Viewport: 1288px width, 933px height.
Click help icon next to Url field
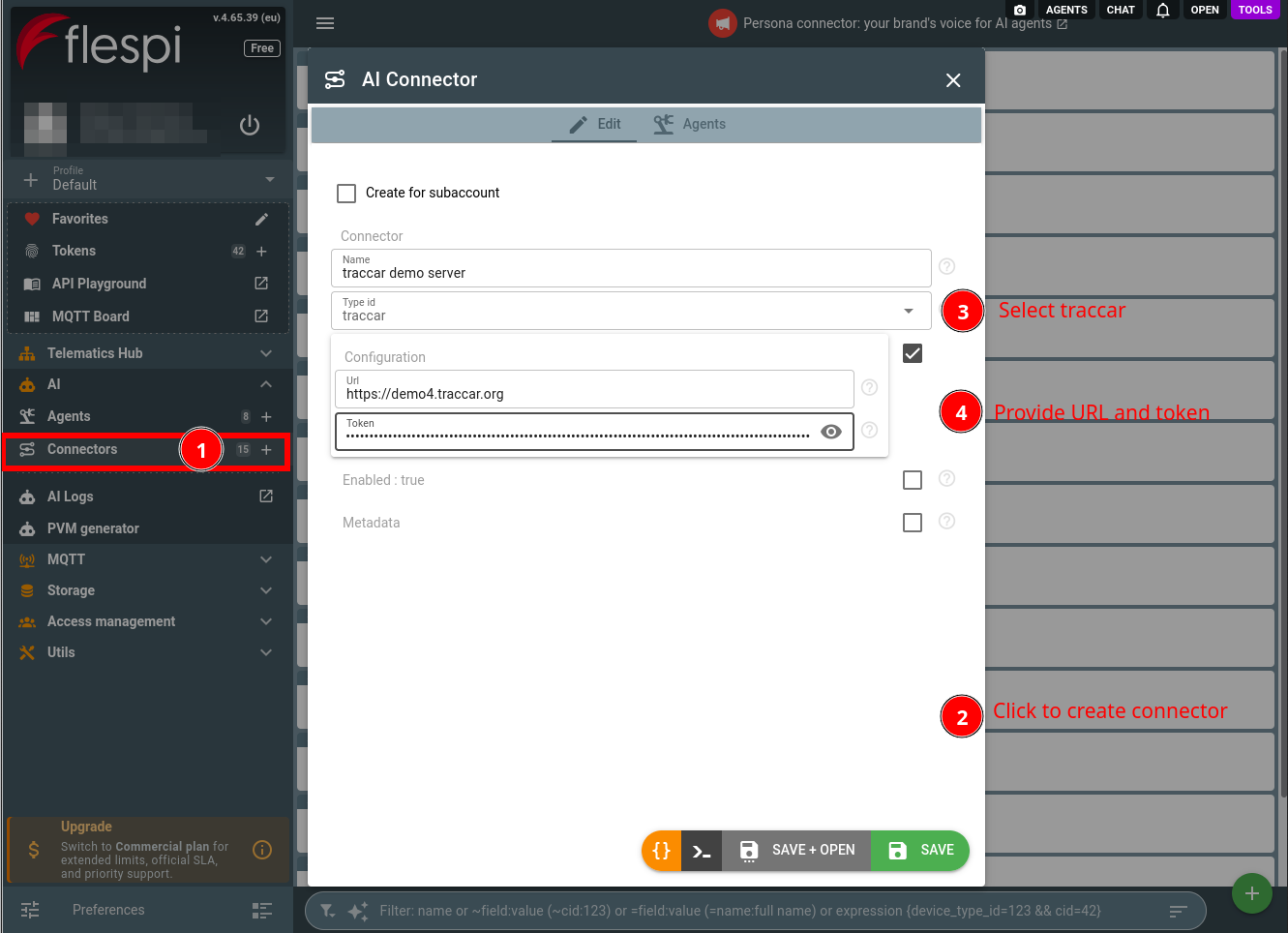click(x=870, y=387)
